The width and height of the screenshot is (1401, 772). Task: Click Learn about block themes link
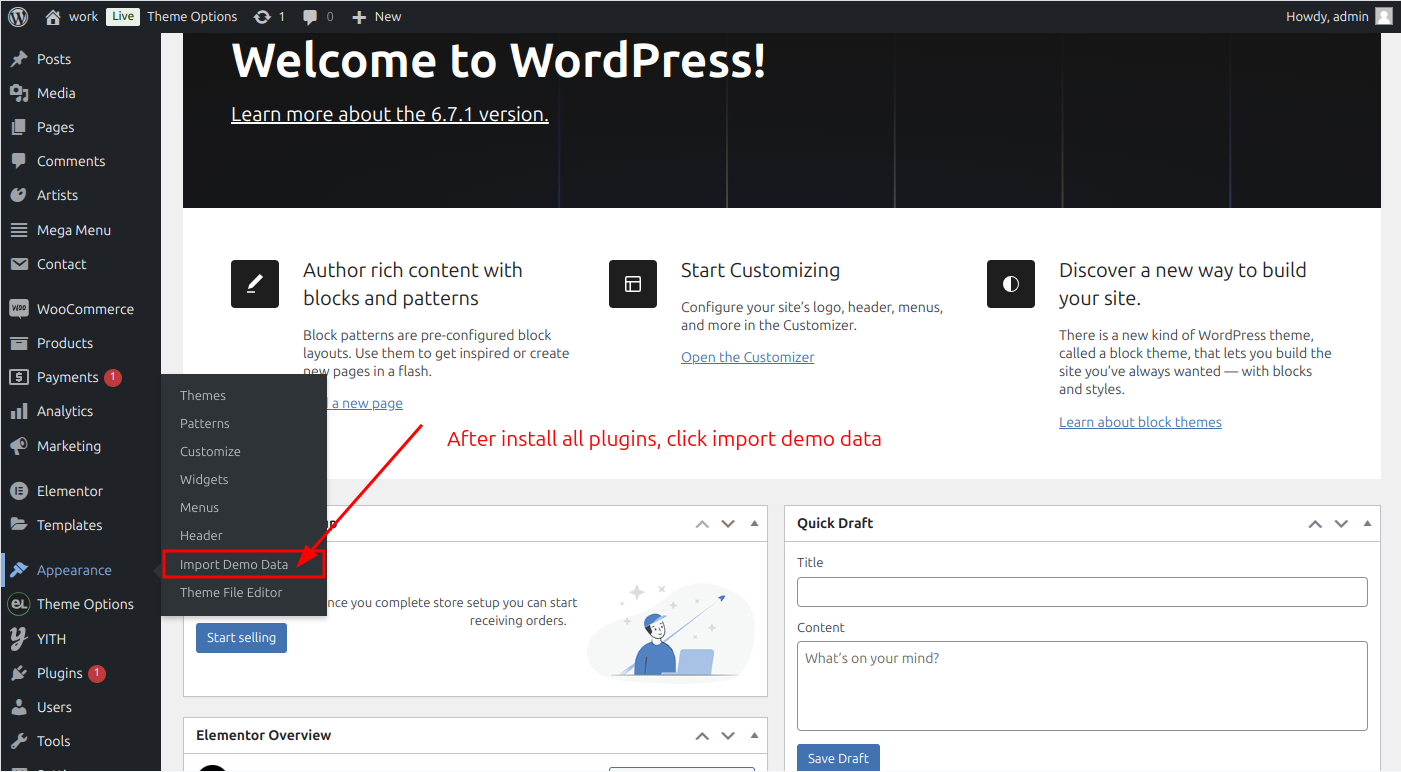1140,422
